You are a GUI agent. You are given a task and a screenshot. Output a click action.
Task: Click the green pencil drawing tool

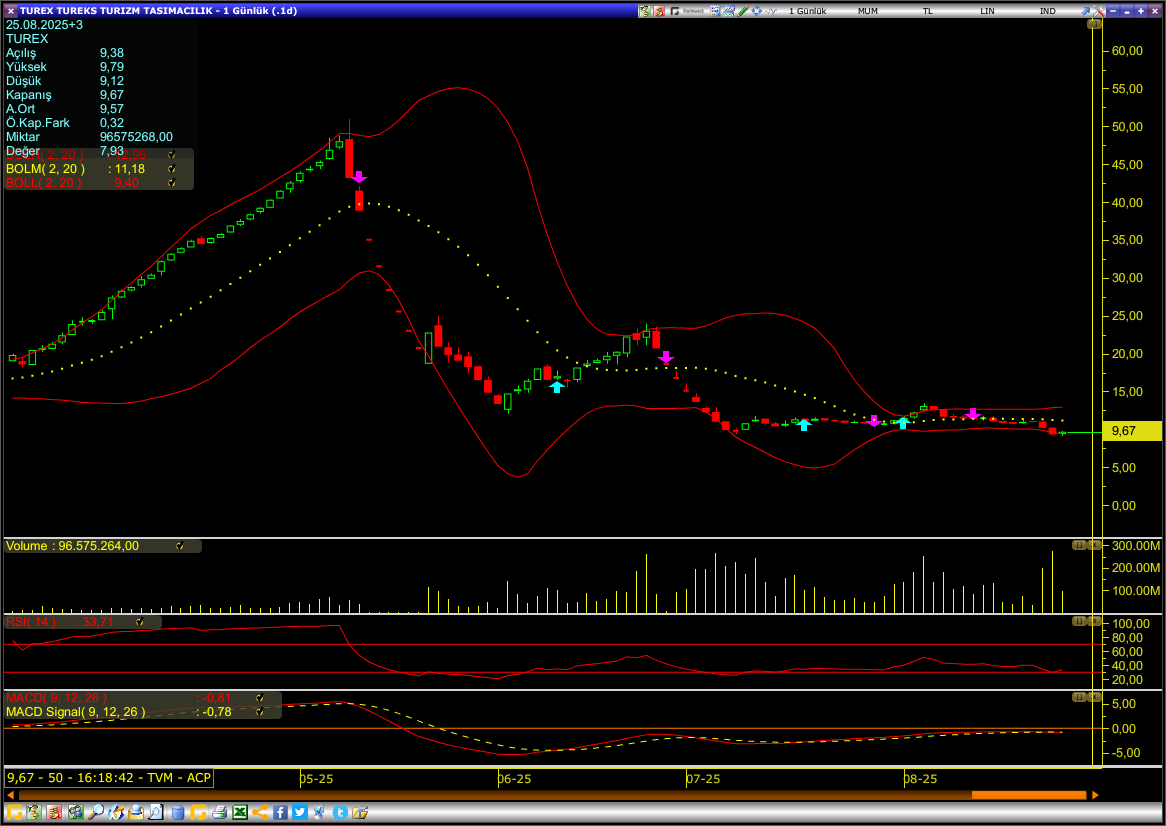point(741,11)
